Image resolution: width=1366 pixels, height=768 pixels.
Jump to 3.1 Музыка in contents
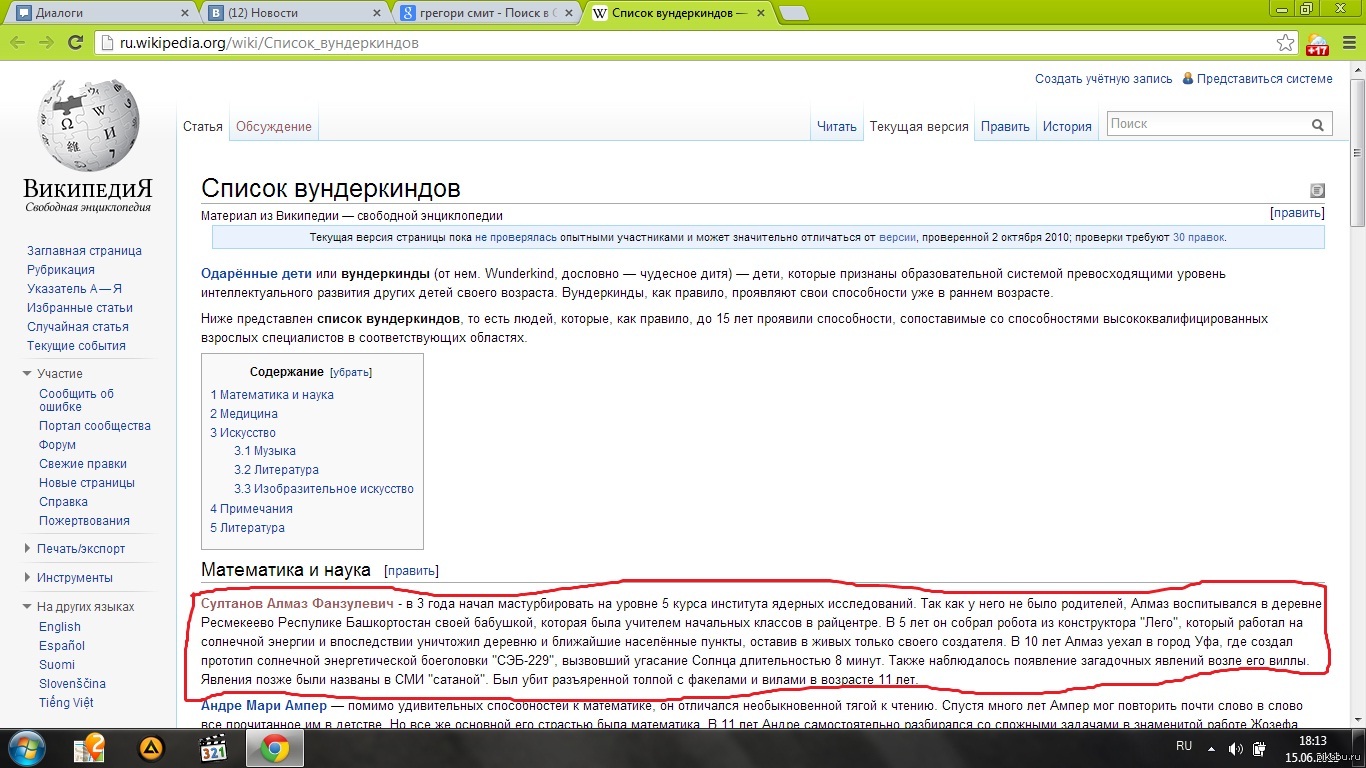tap(265, 451)
